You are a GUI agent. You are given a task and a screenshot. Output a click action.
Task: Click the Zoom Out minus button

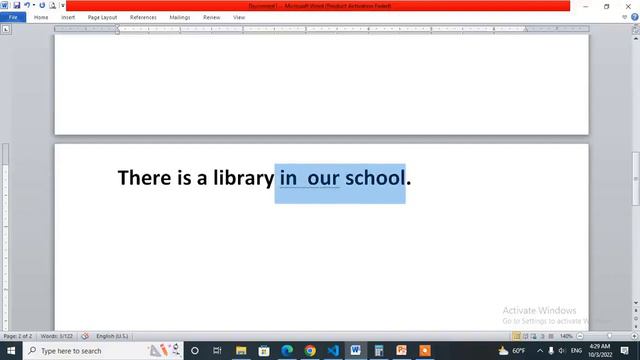(580, 336)
